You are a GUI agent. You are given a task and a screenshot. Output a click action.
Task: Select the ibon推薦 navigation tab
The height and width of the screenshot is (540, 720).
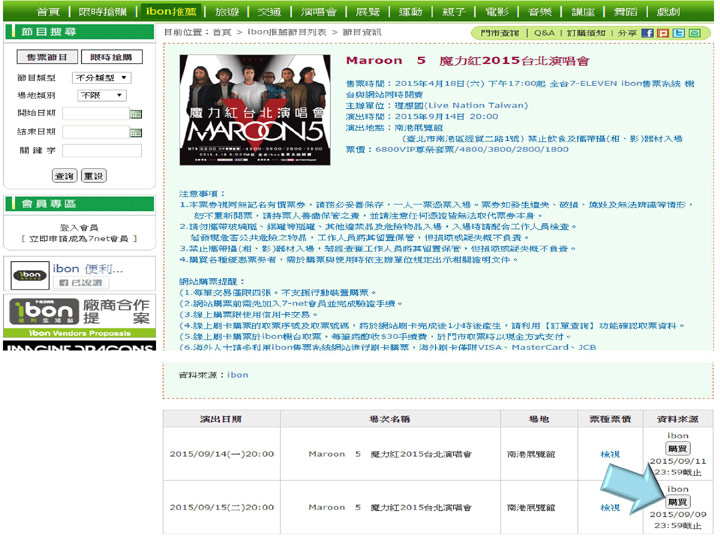point(170,12)
